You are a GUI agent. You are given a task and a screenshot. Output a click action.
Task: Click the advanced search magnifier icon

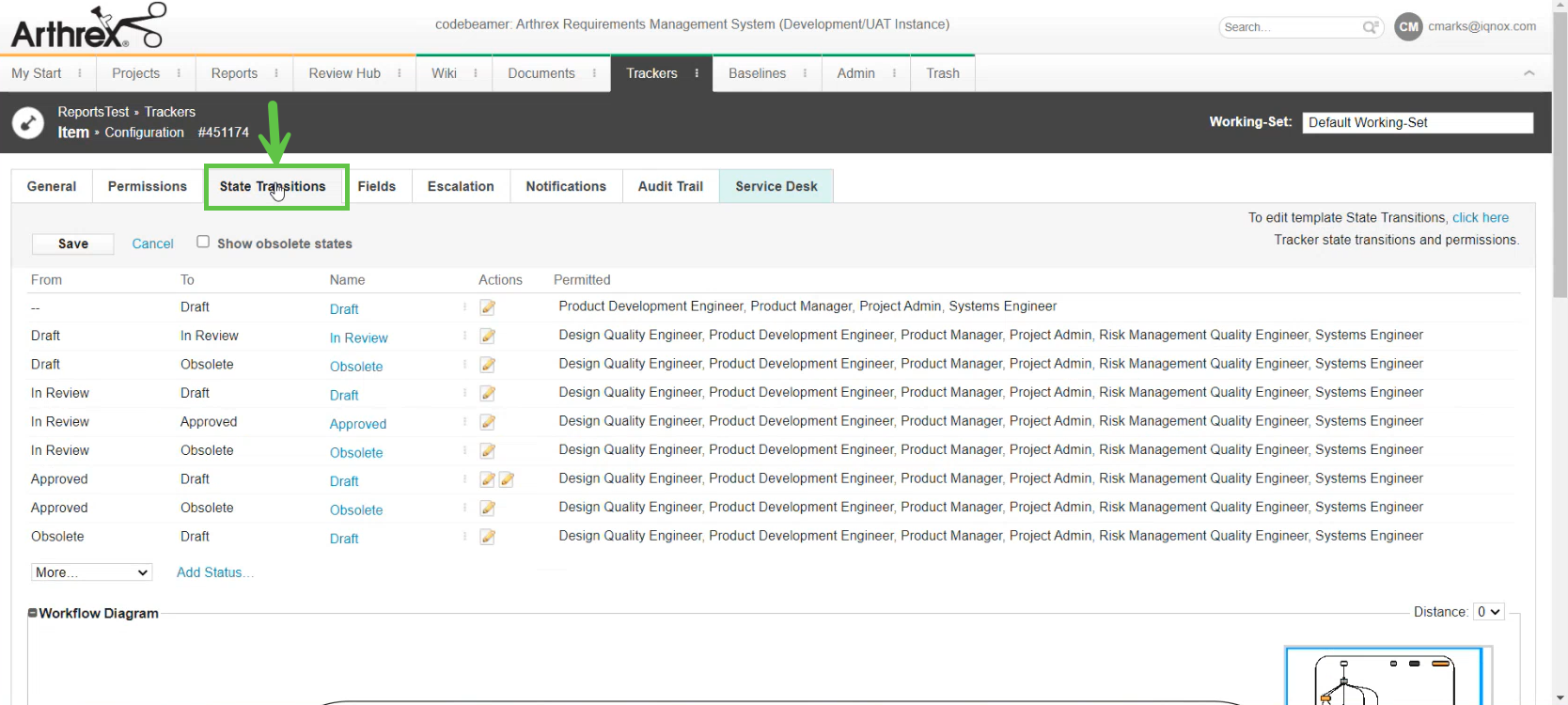coord(1372,27)
